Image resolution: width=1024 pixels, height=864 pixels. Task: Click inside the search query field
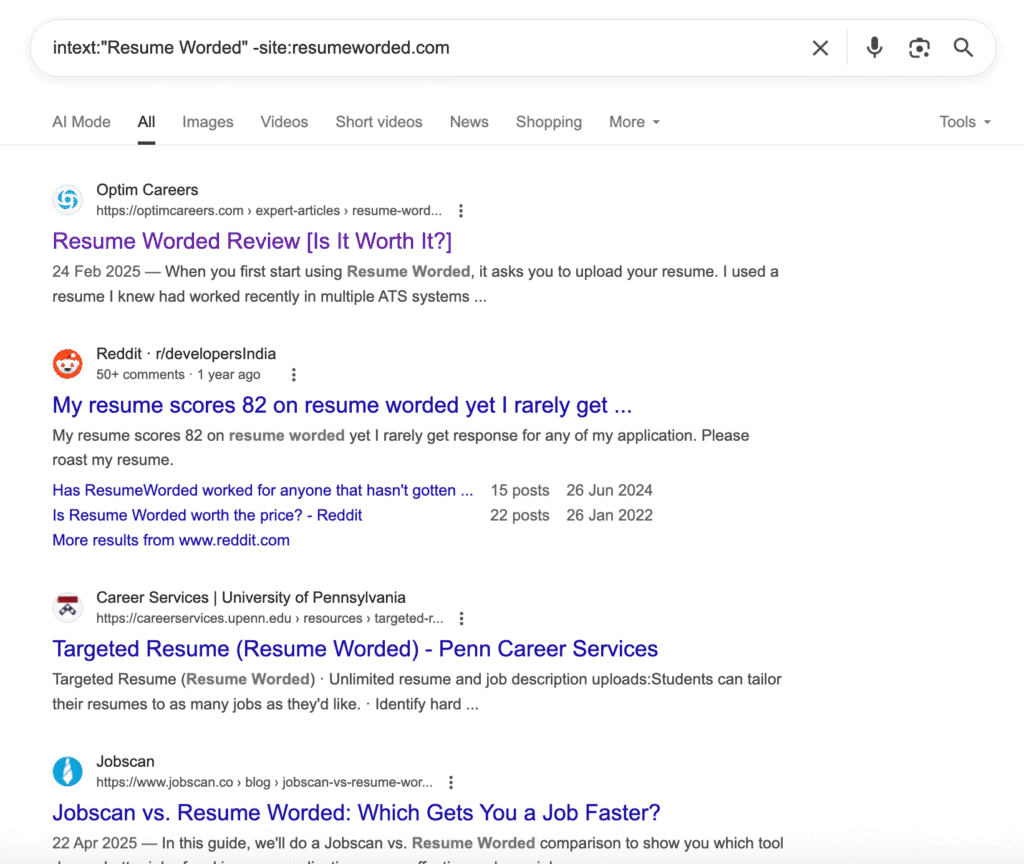click(x=418, y=48)
